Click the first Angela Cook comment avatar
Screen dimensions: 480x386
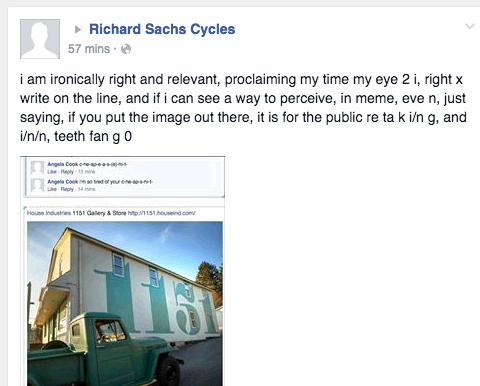click(37, 167)
